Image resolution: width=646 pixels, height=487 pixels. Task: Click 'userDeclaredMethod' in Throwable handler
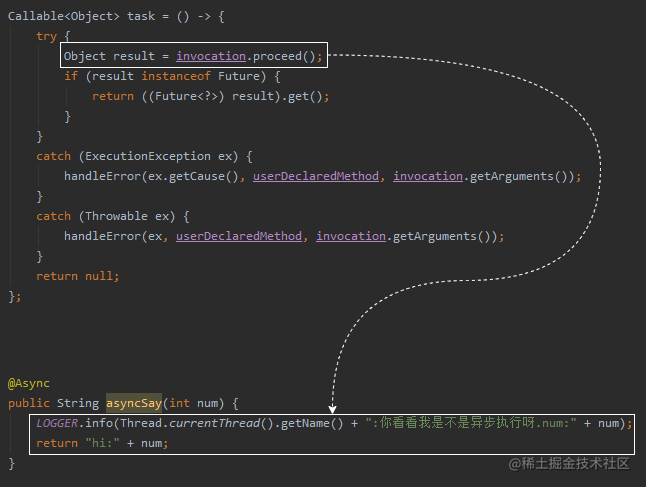click(x=239, y=236)
